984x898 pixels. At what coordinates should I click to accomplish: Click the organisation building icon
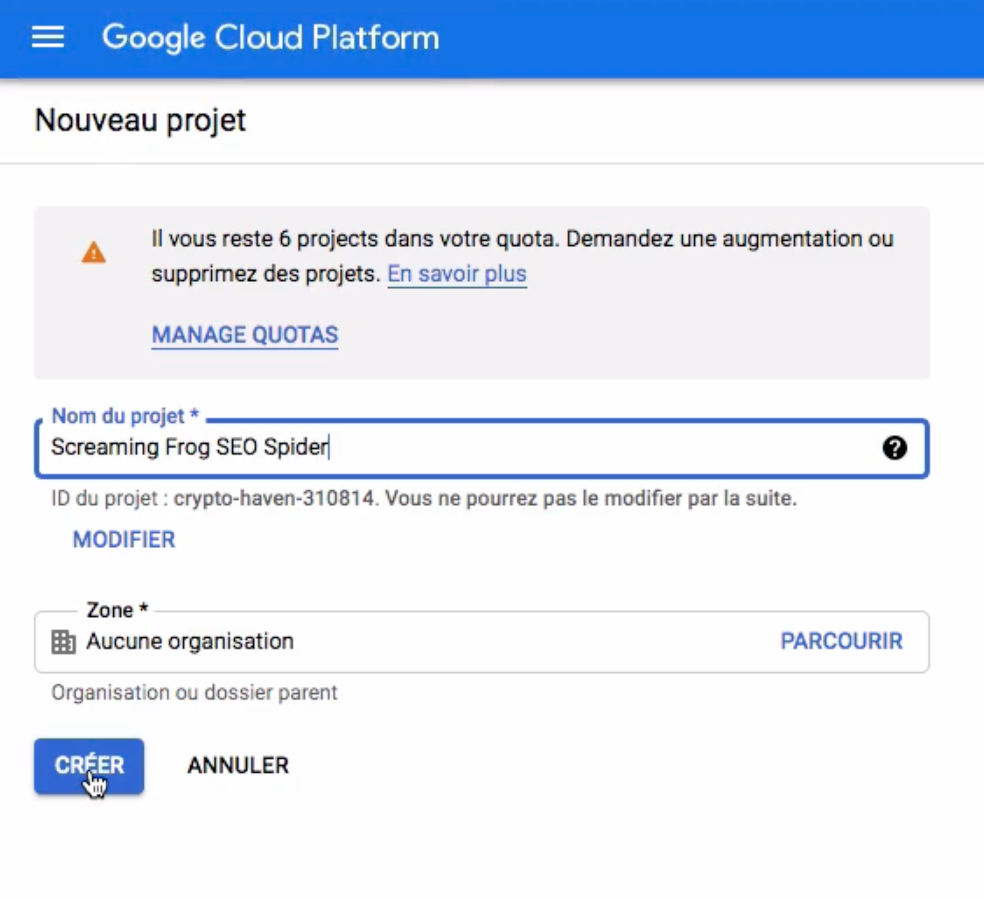coord(63,642)
